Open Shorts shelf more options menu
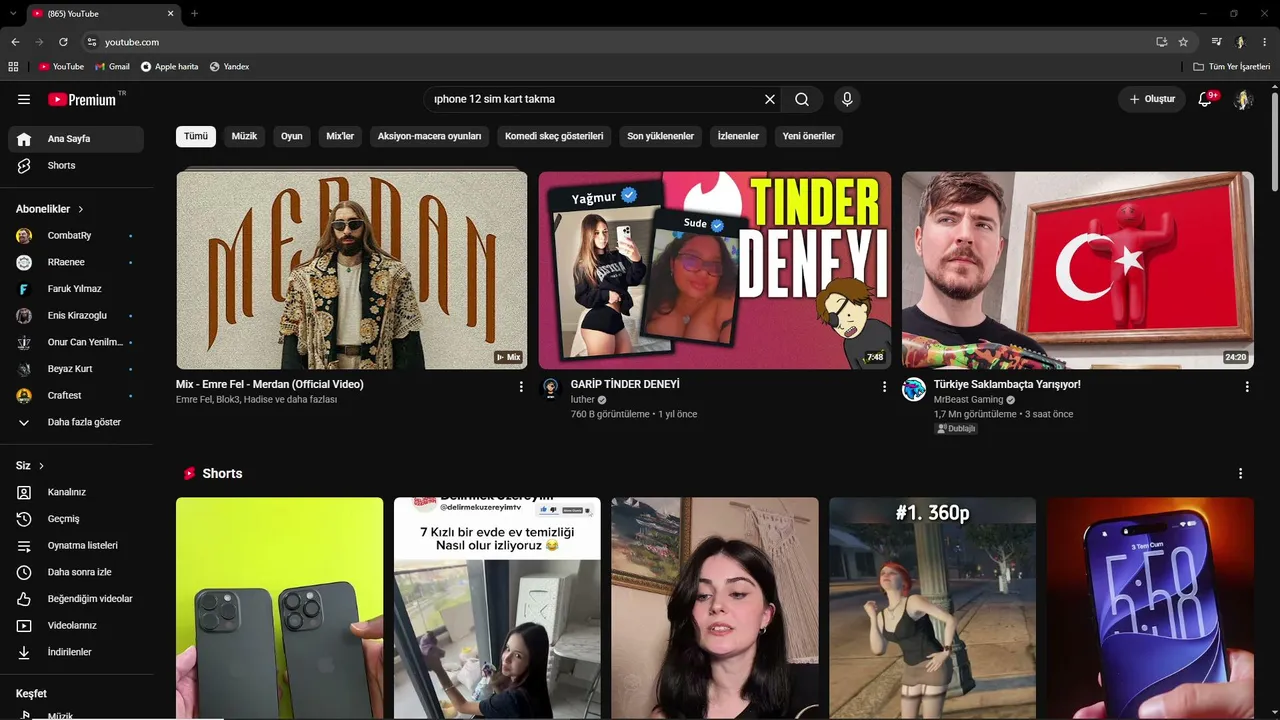 click(1241, 473)
